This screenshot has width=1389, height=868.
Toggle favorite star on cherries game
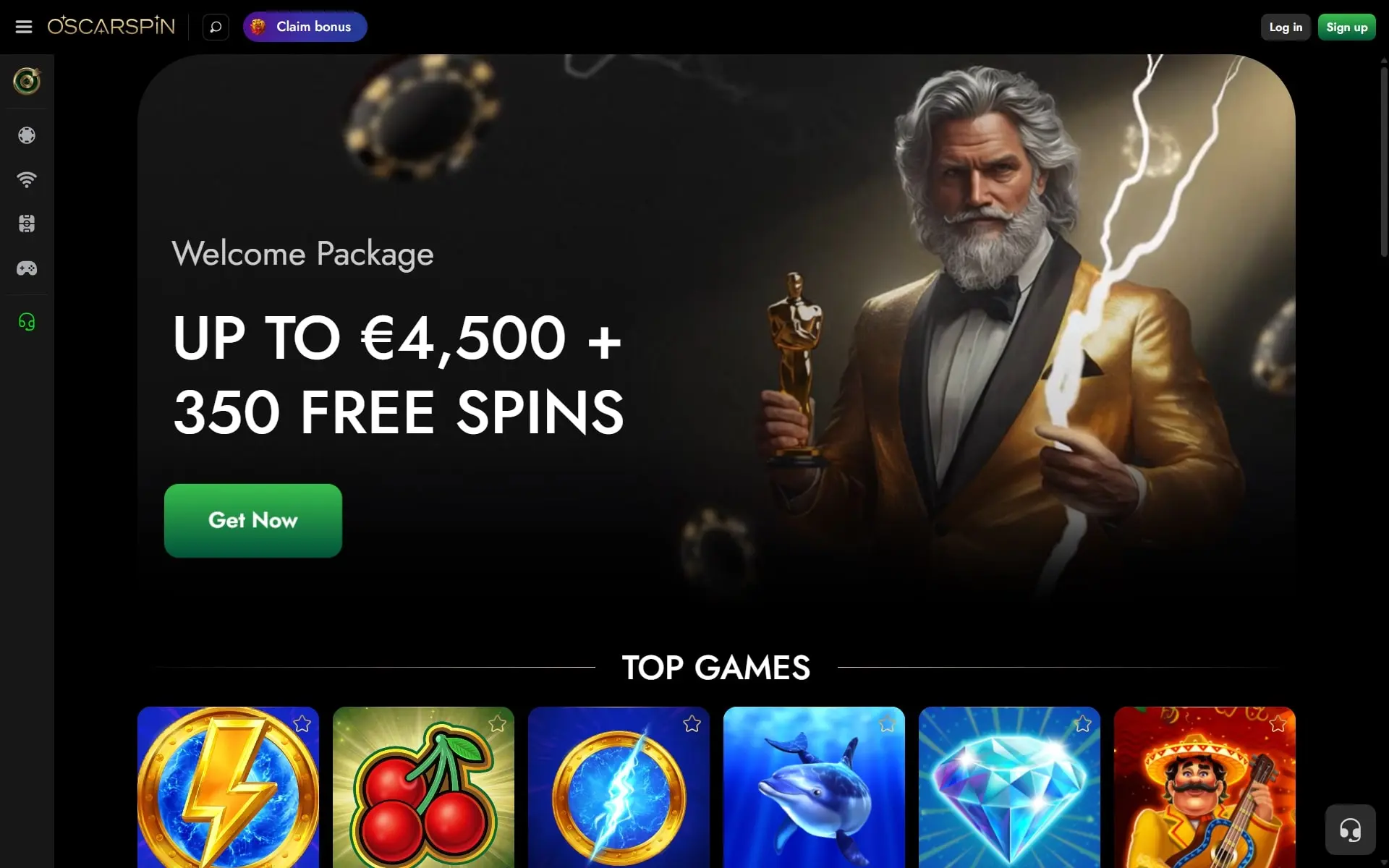point(497,724)
